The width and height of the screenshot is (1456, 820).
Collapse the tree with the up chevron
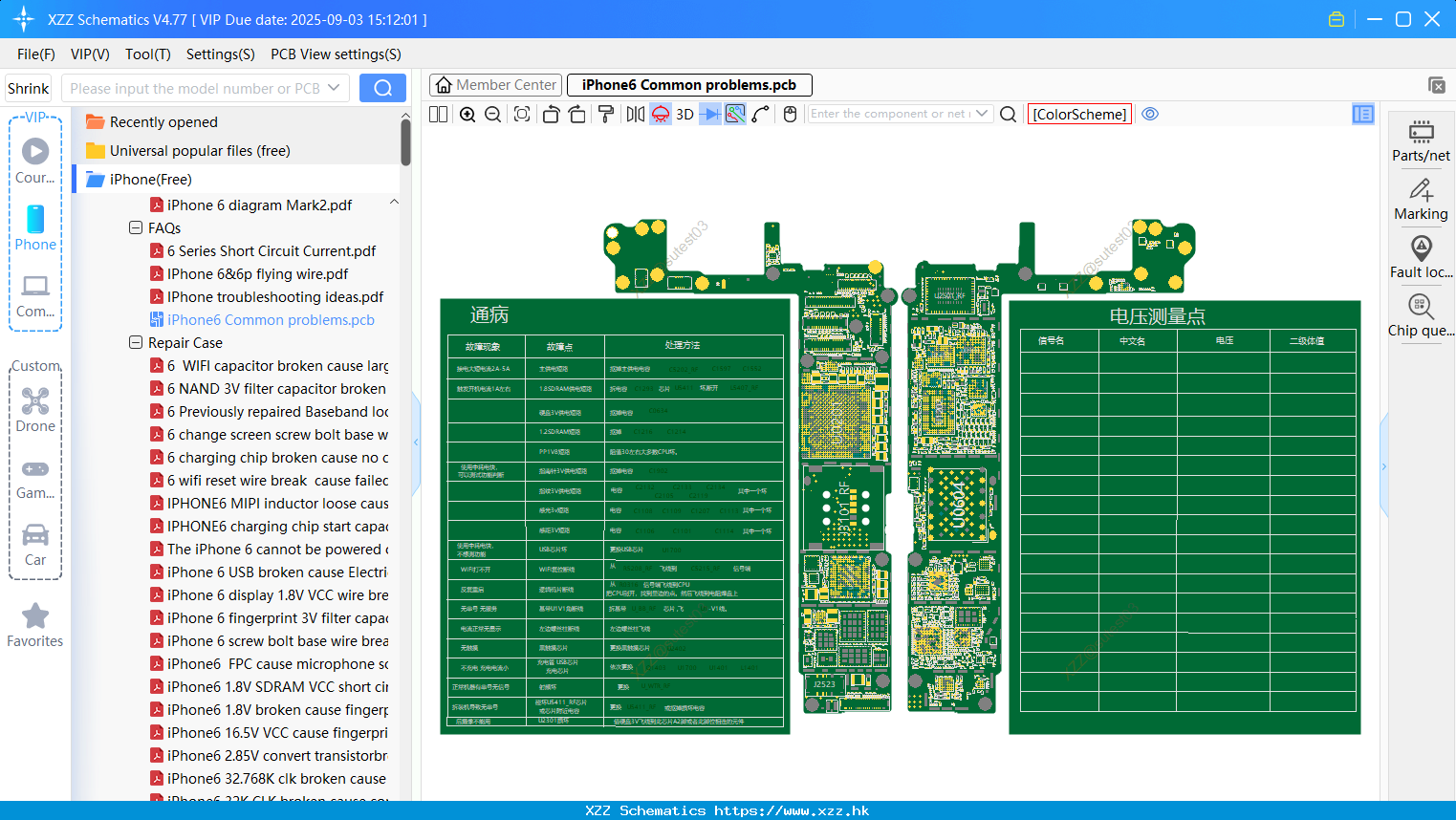click(x=394, y=202)
